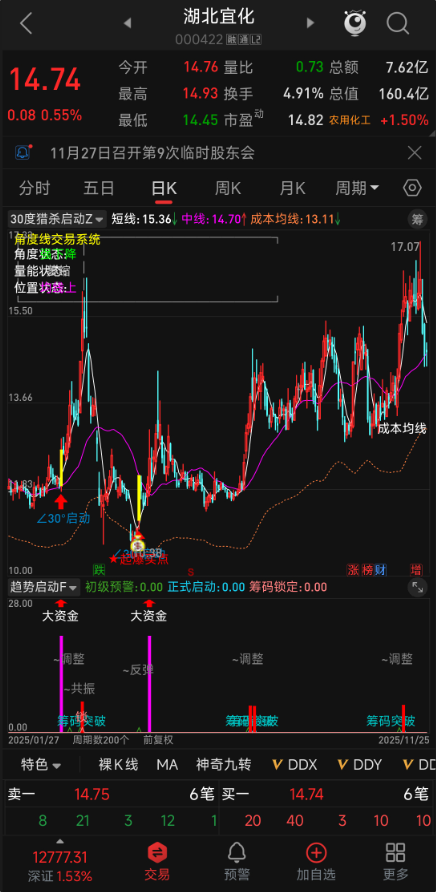Open the 周期 period dropdown
This screenshot has height=892, width=436.
point(357,188)
